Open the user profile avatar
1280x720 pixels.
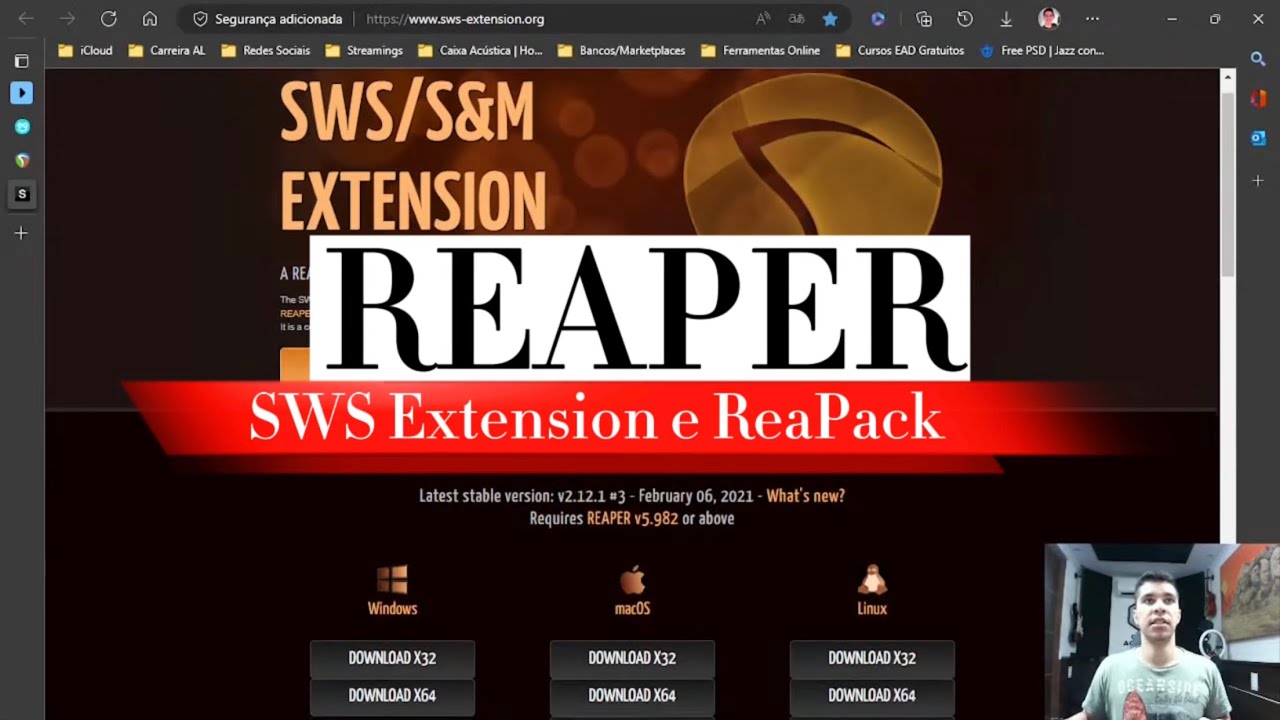pyautogui.click(x=1049, y=19)
